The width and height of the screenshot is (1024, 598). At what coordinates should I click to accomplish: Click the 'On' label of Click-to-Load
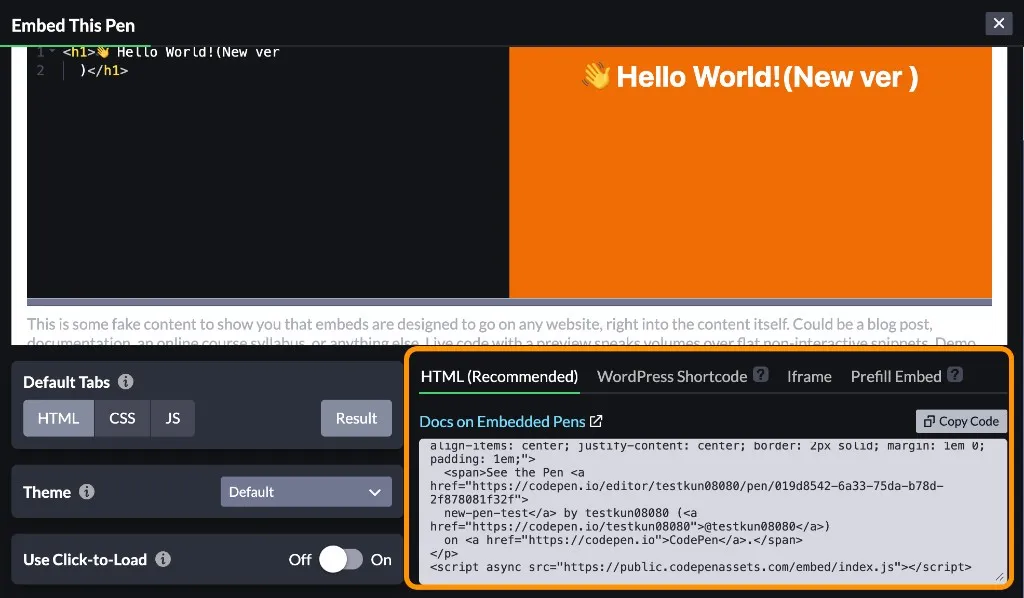pos(381,559)
